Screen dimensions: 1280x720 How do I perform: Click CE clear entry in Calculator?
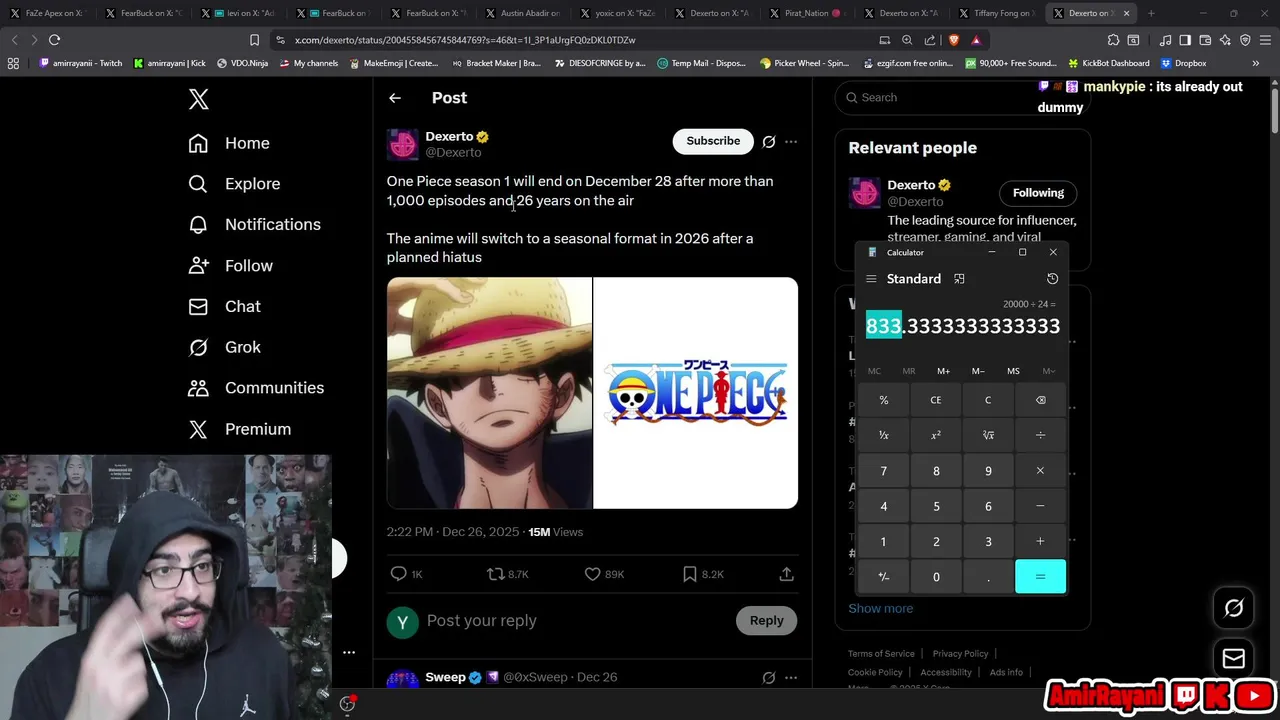click(936, 400)
